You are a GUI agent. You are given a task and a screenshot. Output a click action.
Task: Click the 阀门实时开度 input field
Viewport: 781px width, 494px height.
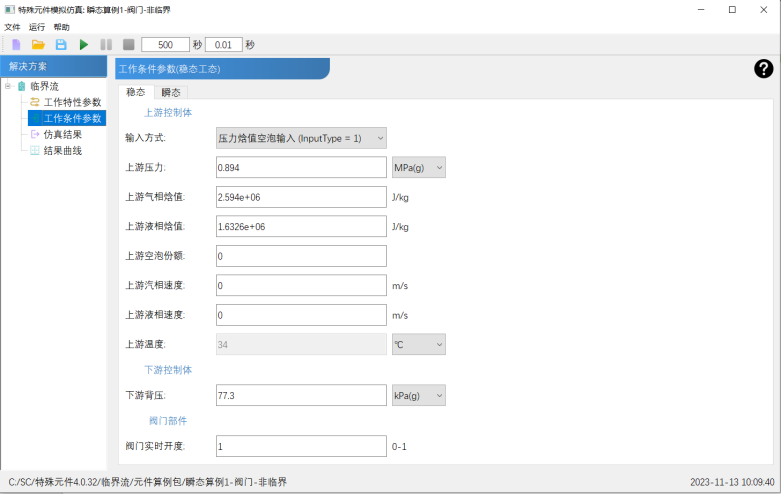[301, 446]
